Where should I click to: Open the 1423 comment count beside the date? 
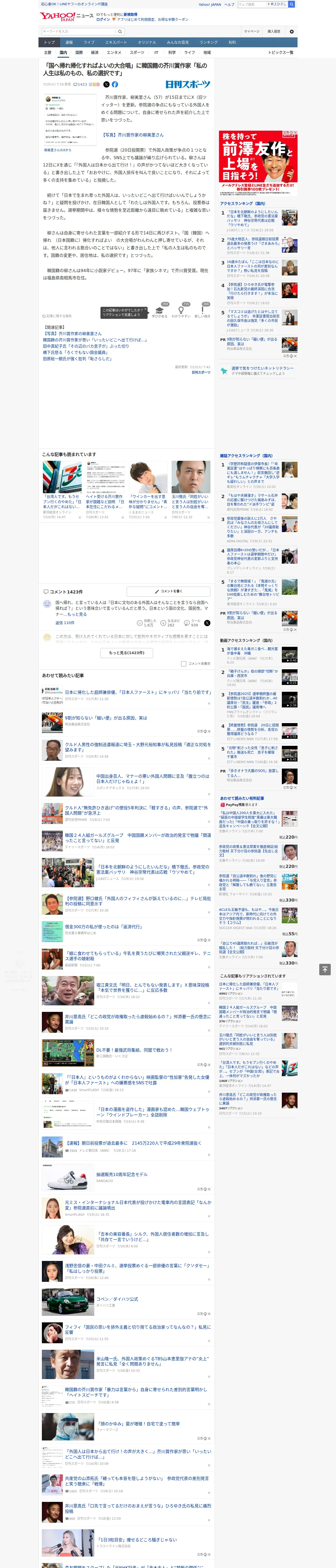(81, 85)
